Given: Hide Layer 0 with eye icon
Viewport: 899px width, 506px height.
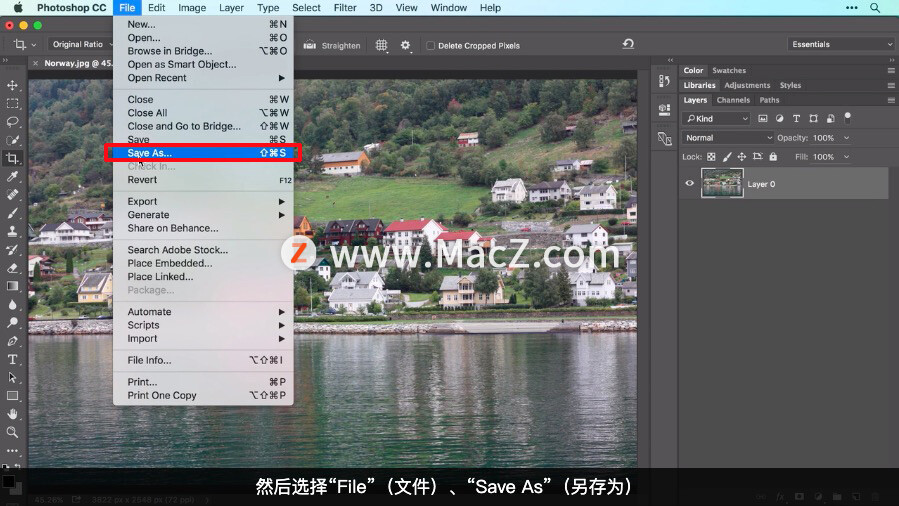Looking at the screenshot, I should [x=690, y=183].
